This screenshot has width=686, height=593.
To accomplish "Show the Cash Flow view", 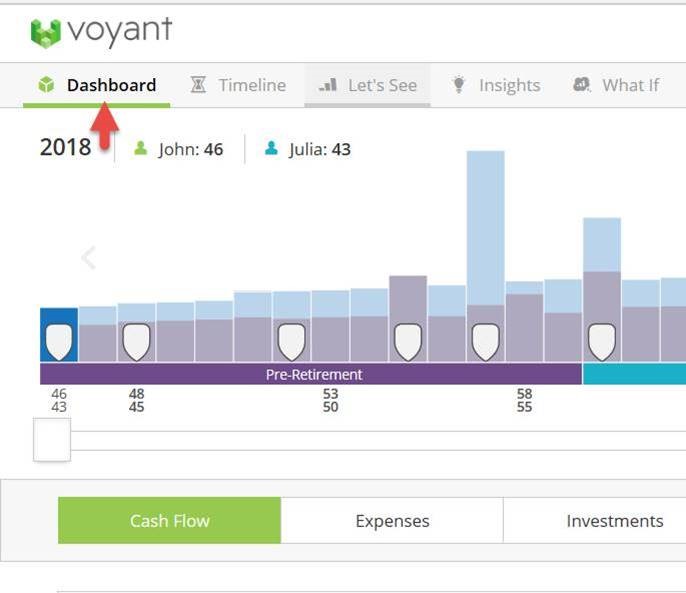I will (x=169, y=521).
